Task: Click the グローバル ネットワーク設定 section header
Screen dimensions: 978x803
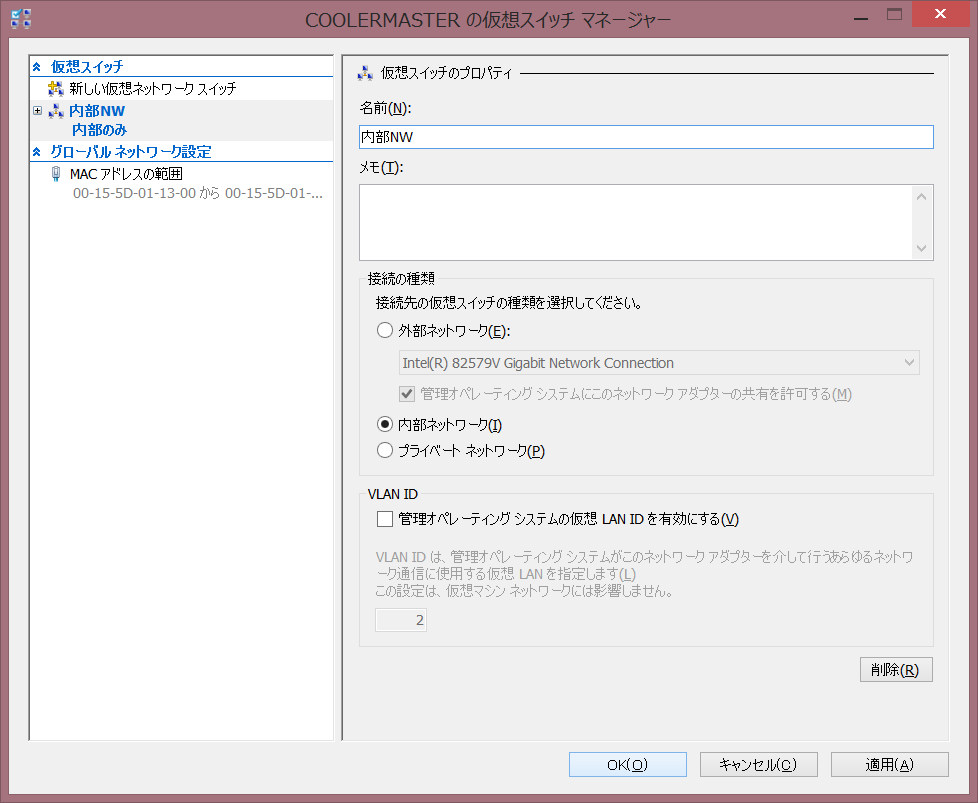Action: click(130, 152)
